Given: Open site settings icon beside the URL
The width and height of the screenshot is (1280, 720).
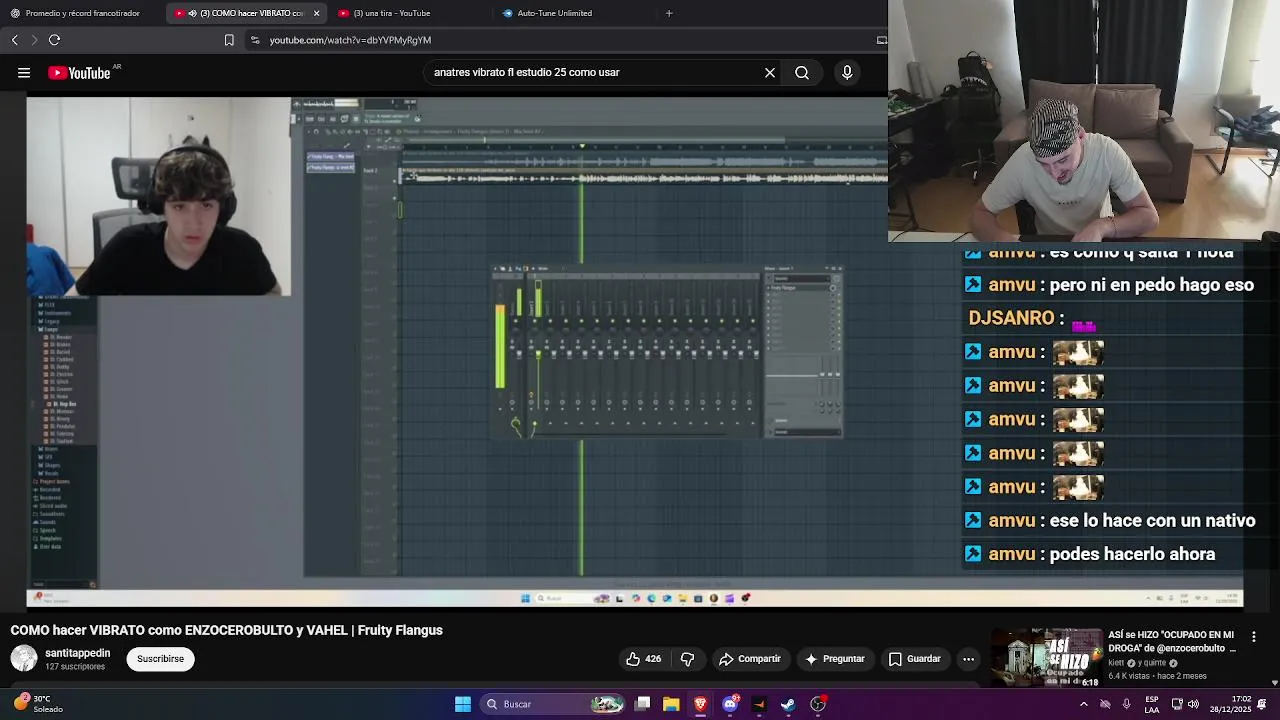Looking at the screenshot, I should 255,40.
